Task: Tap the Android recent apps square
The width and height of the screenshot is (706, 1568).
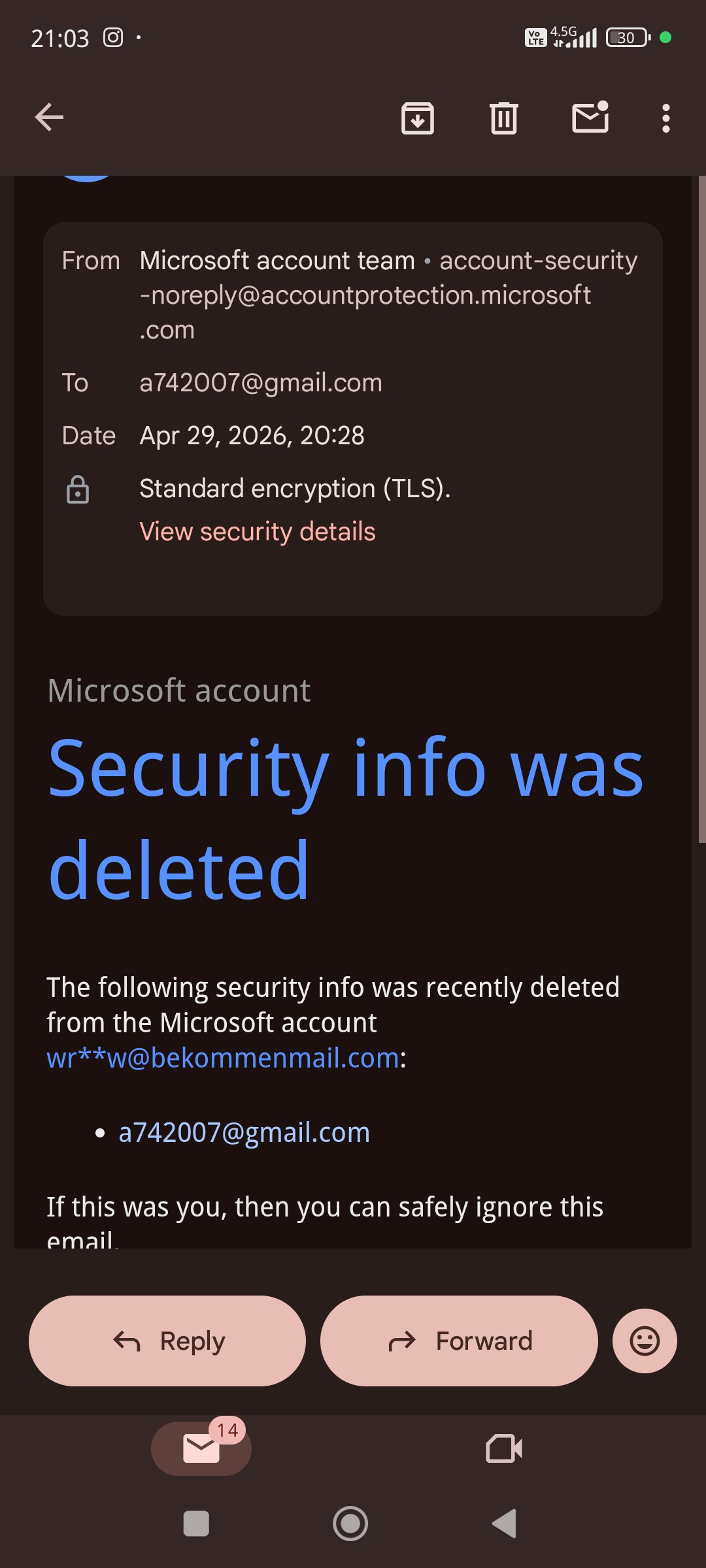Action: point(196,1524)
